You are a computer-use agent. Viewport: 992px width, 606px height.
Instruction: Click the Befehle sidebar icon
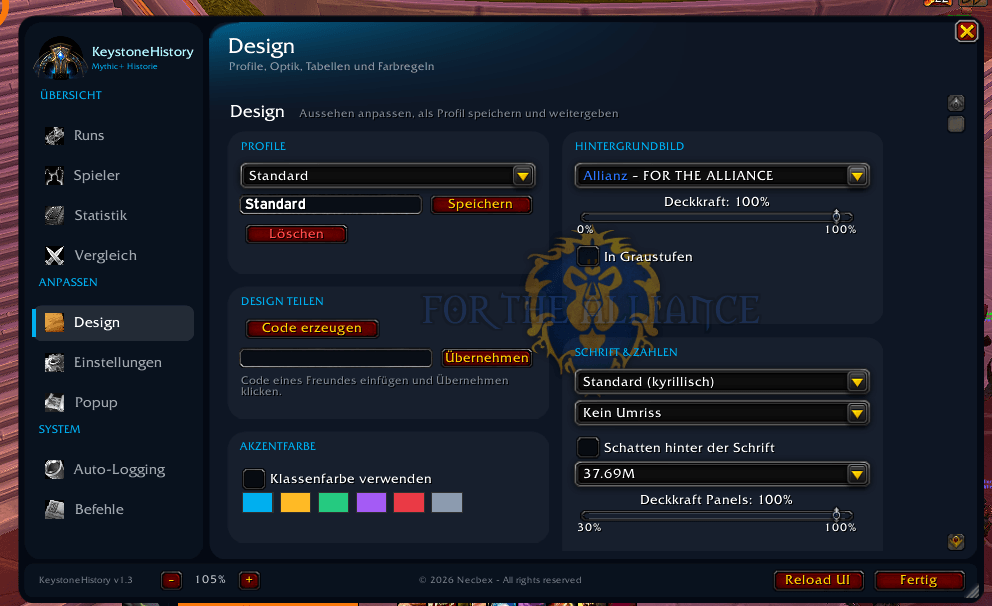tap(54, 509)
